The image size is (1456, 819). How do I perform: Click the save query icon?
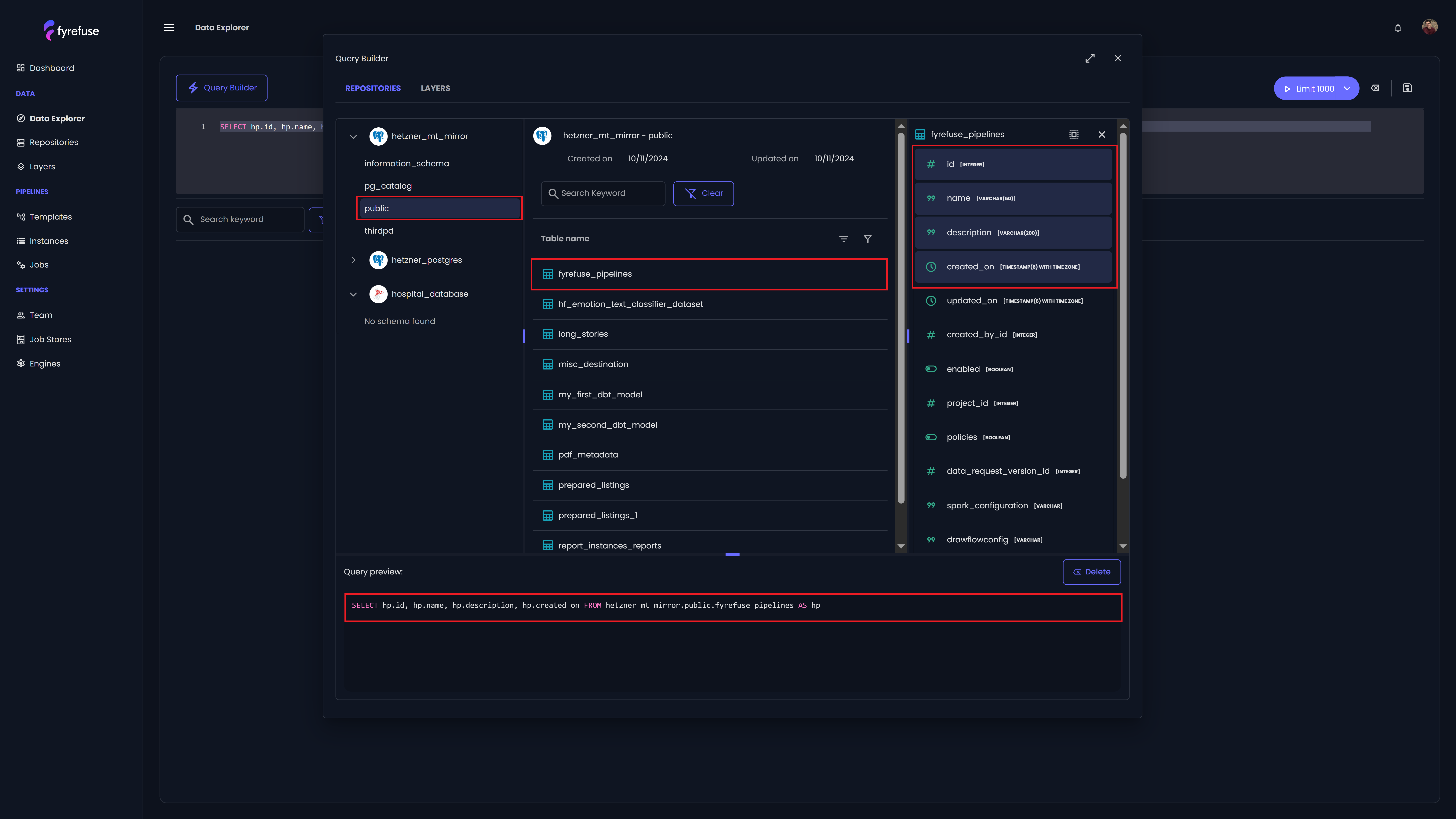(x=1407, y=88)
